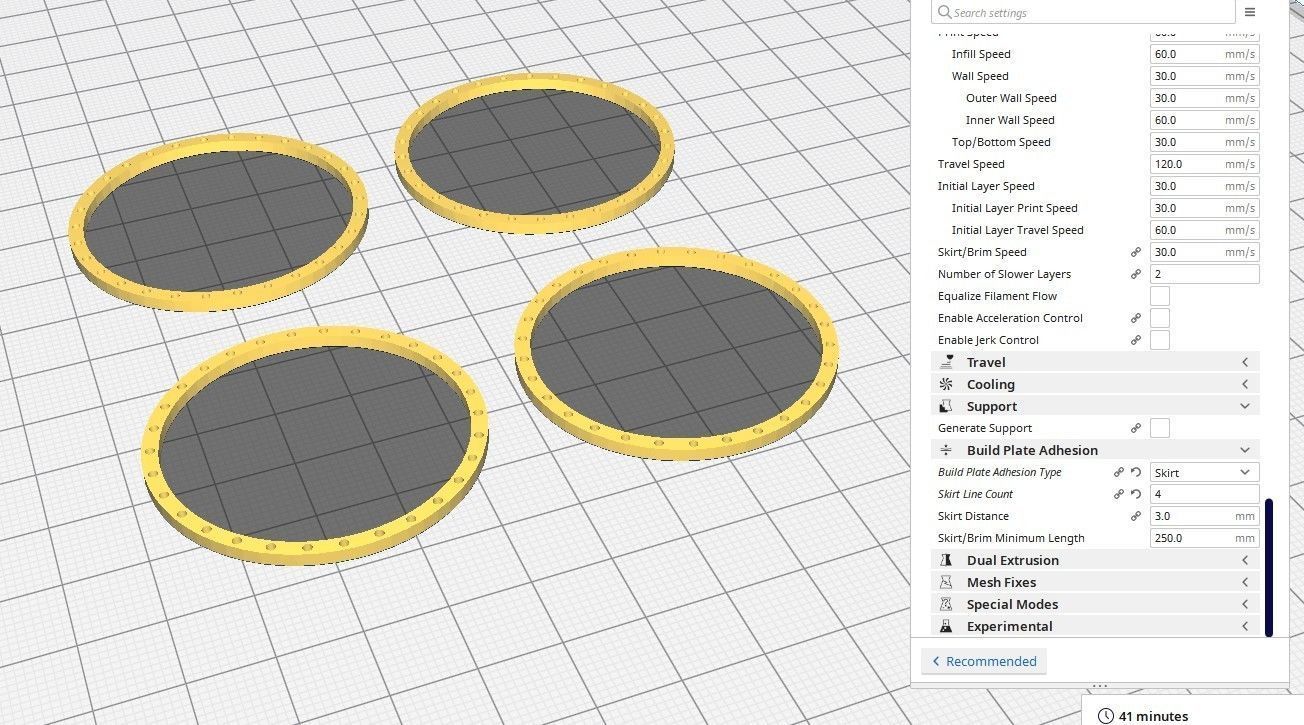Expand the Experimental section chevron
Image resolution: width=1304 pixels, height=725 pixels.
tap(1245, 626)
